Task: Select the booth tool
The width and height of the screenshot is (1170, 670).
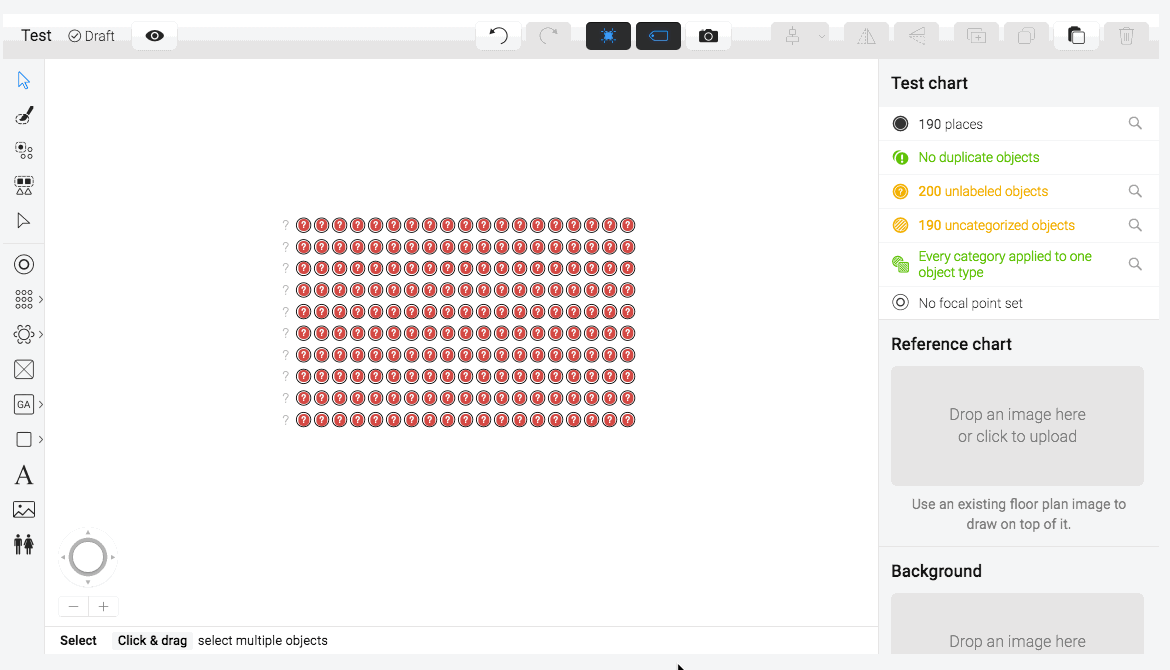Action: pos(24,369)
